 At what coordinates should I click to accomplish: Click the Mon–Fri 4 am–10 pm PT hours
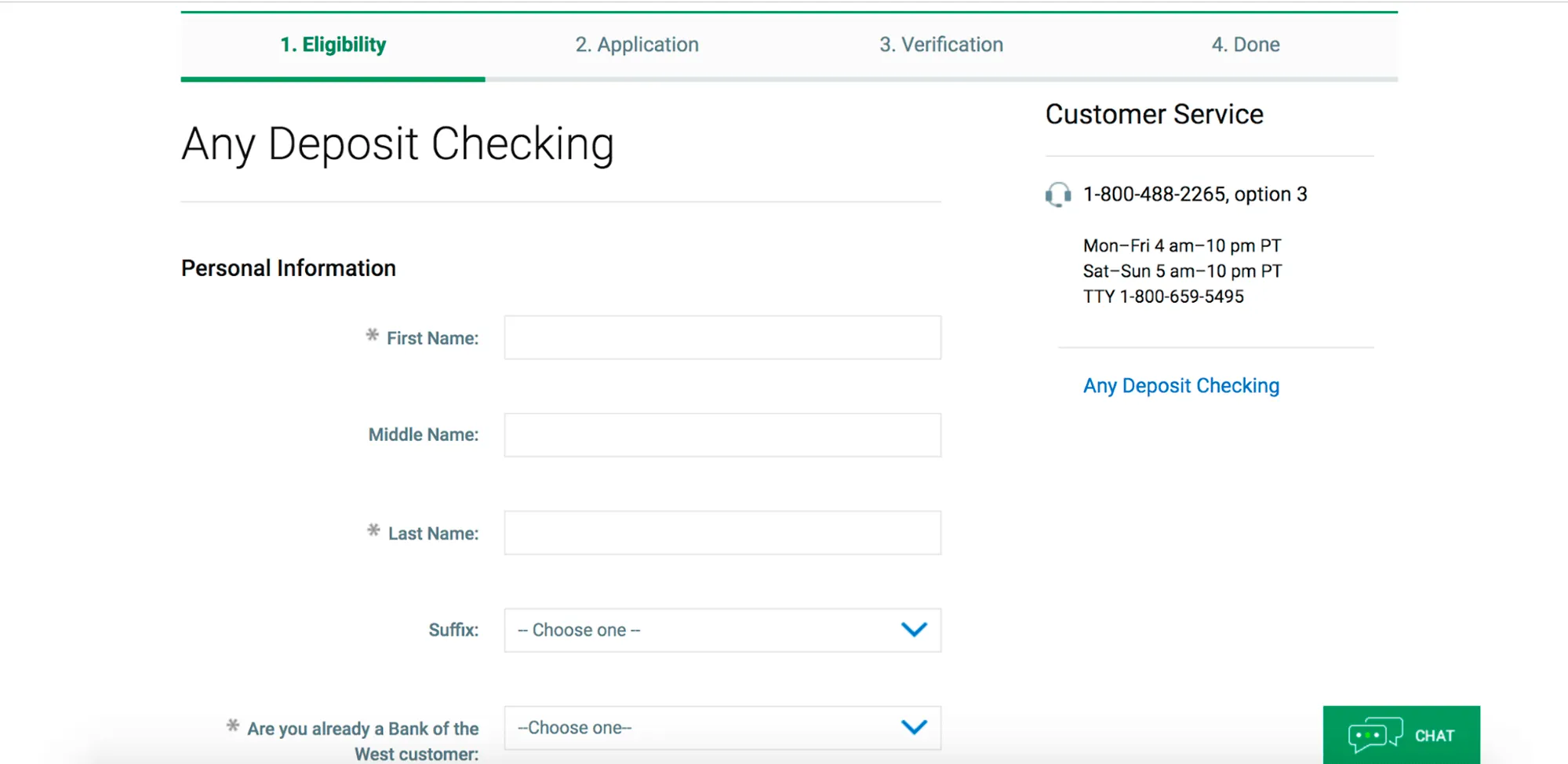coord(1182,246)
